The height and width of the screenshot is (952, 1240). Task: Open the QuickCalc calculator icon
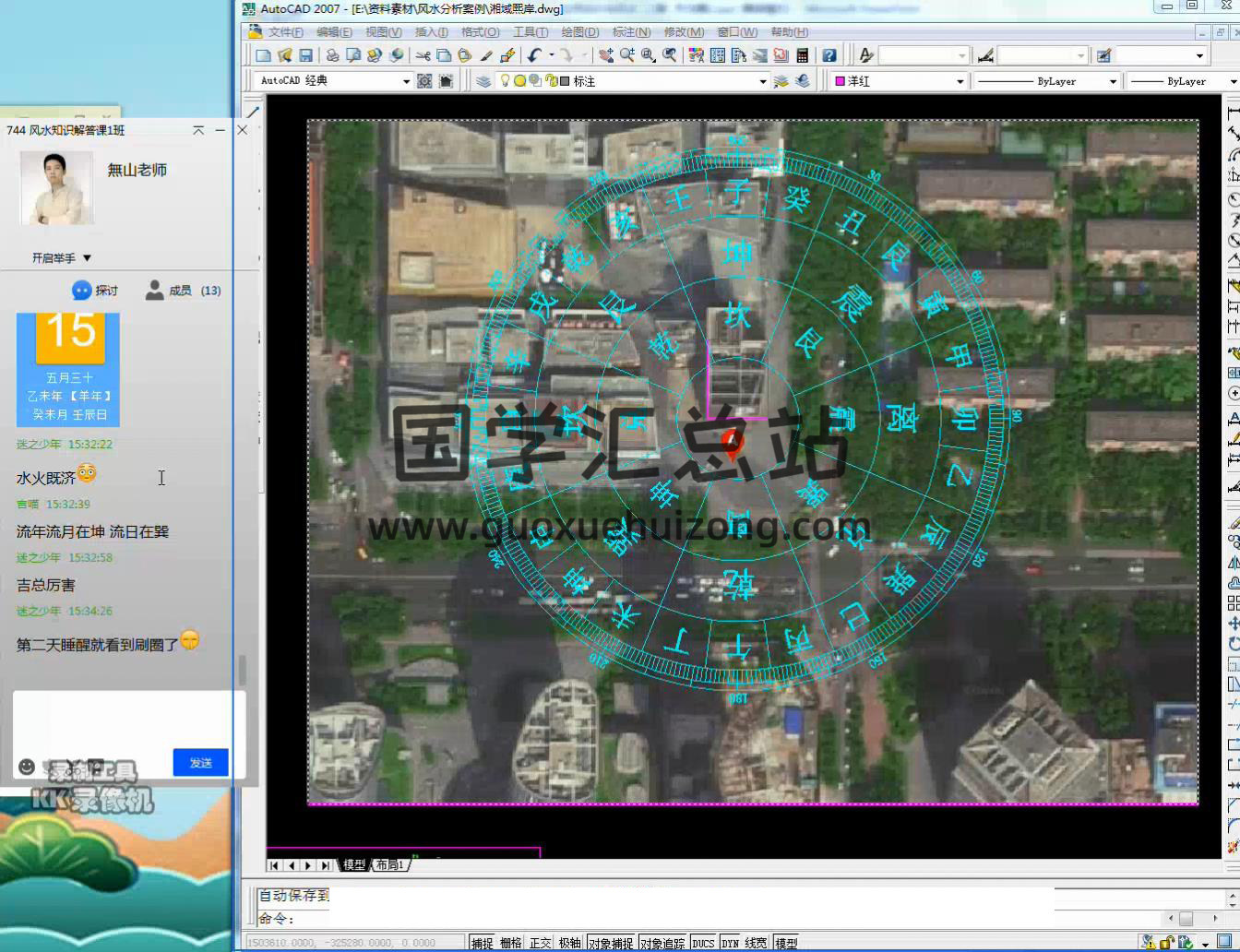pos(802,56)
